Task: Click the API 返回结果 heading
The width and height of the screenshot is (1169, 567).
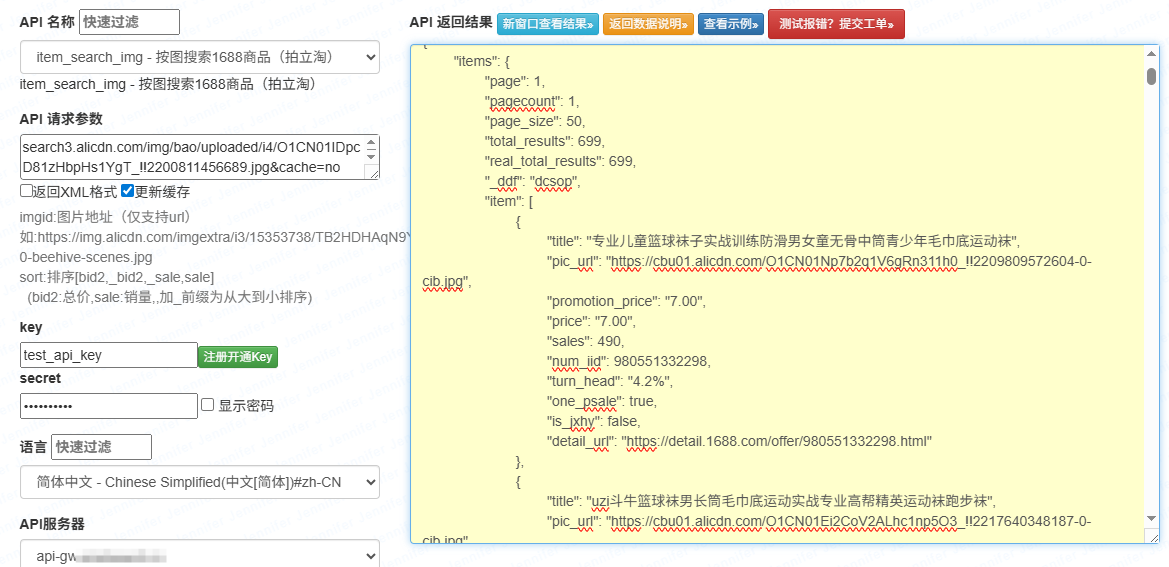Action: 450,22
